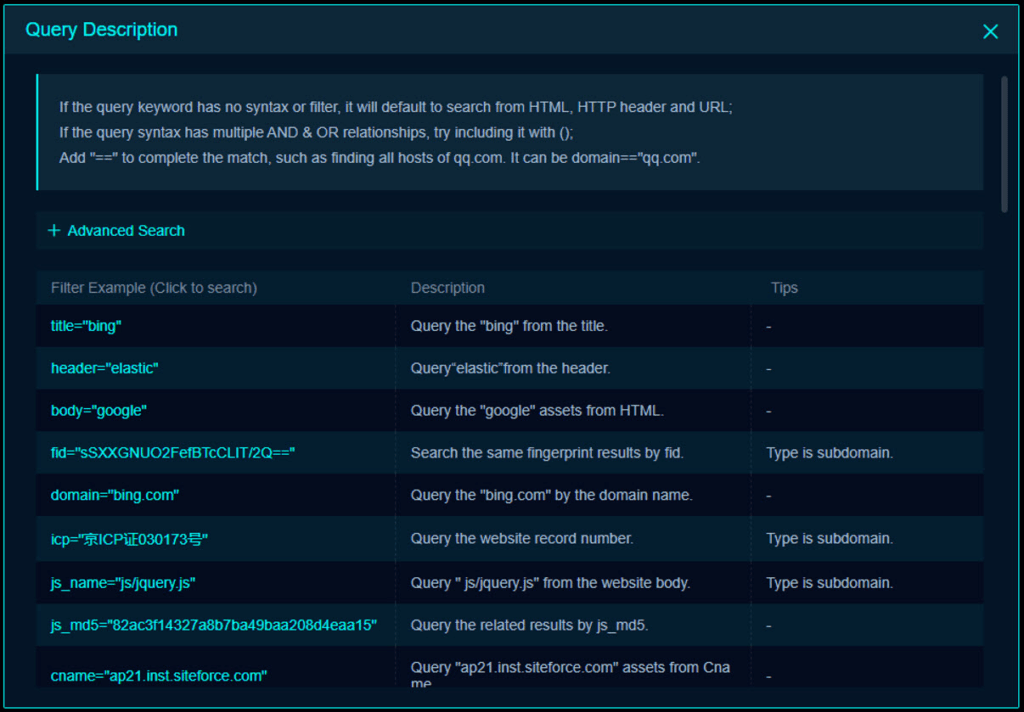Click the siteforce Cname assets description
1024x712 pixels.
[570, 675]
